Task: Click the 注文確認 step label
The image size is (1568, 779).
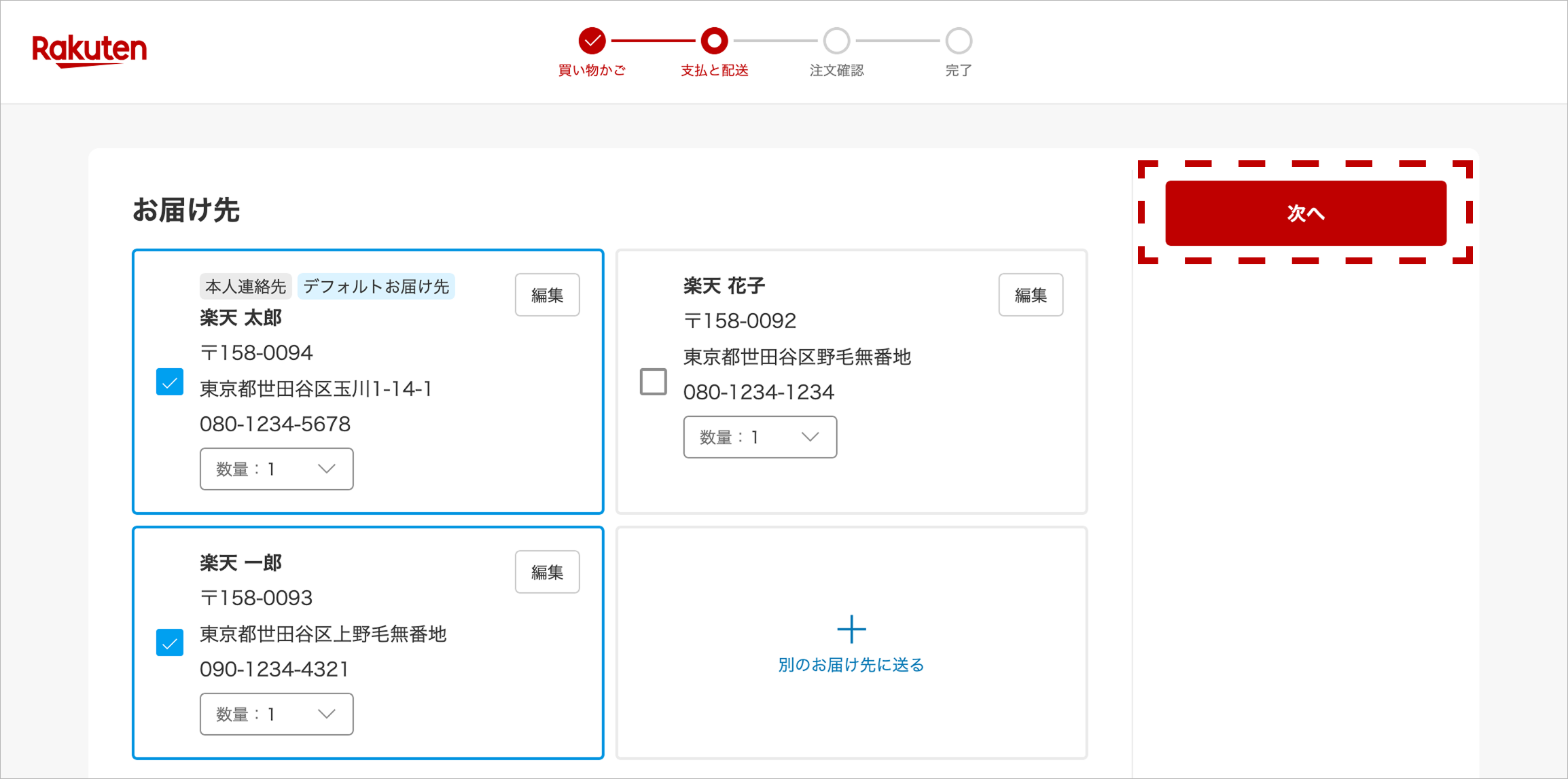Action: (836, 71)
